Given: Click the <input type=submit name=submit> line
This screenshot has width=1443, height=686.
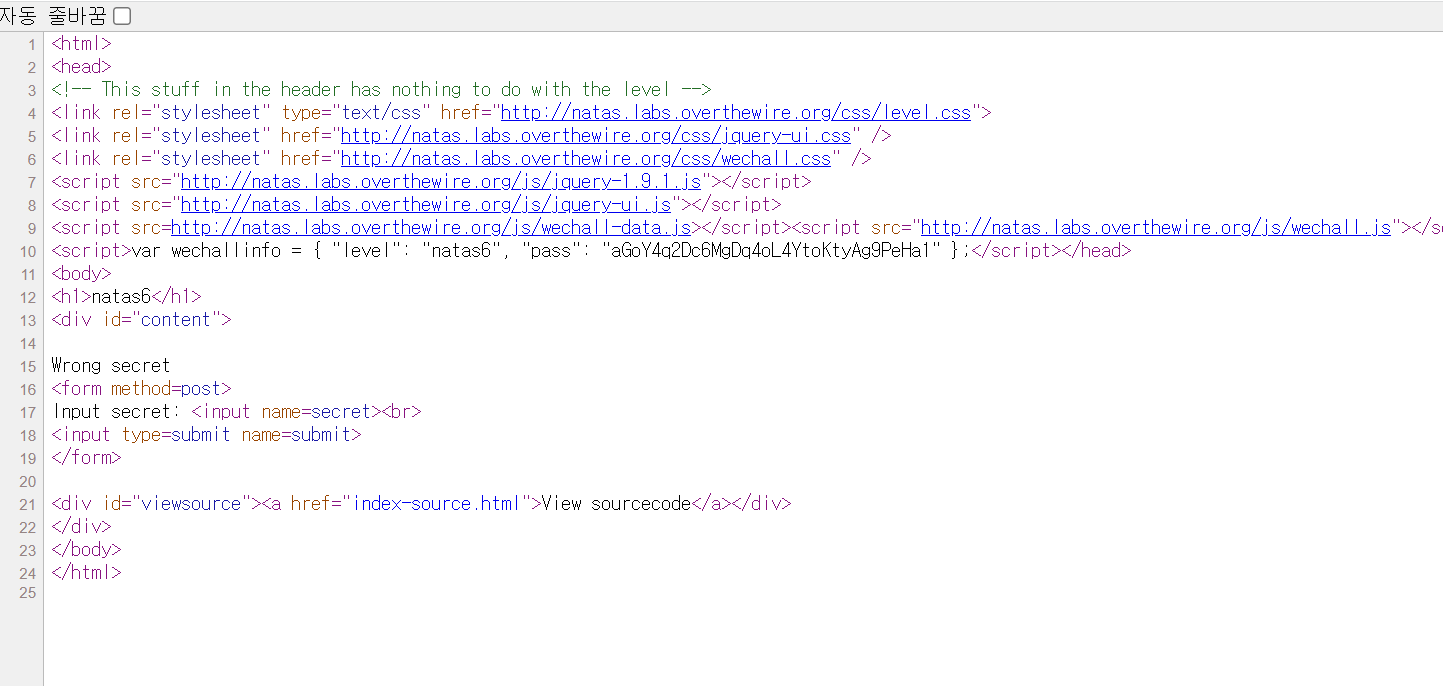Looking at the screenshot, I should [206, 434].
